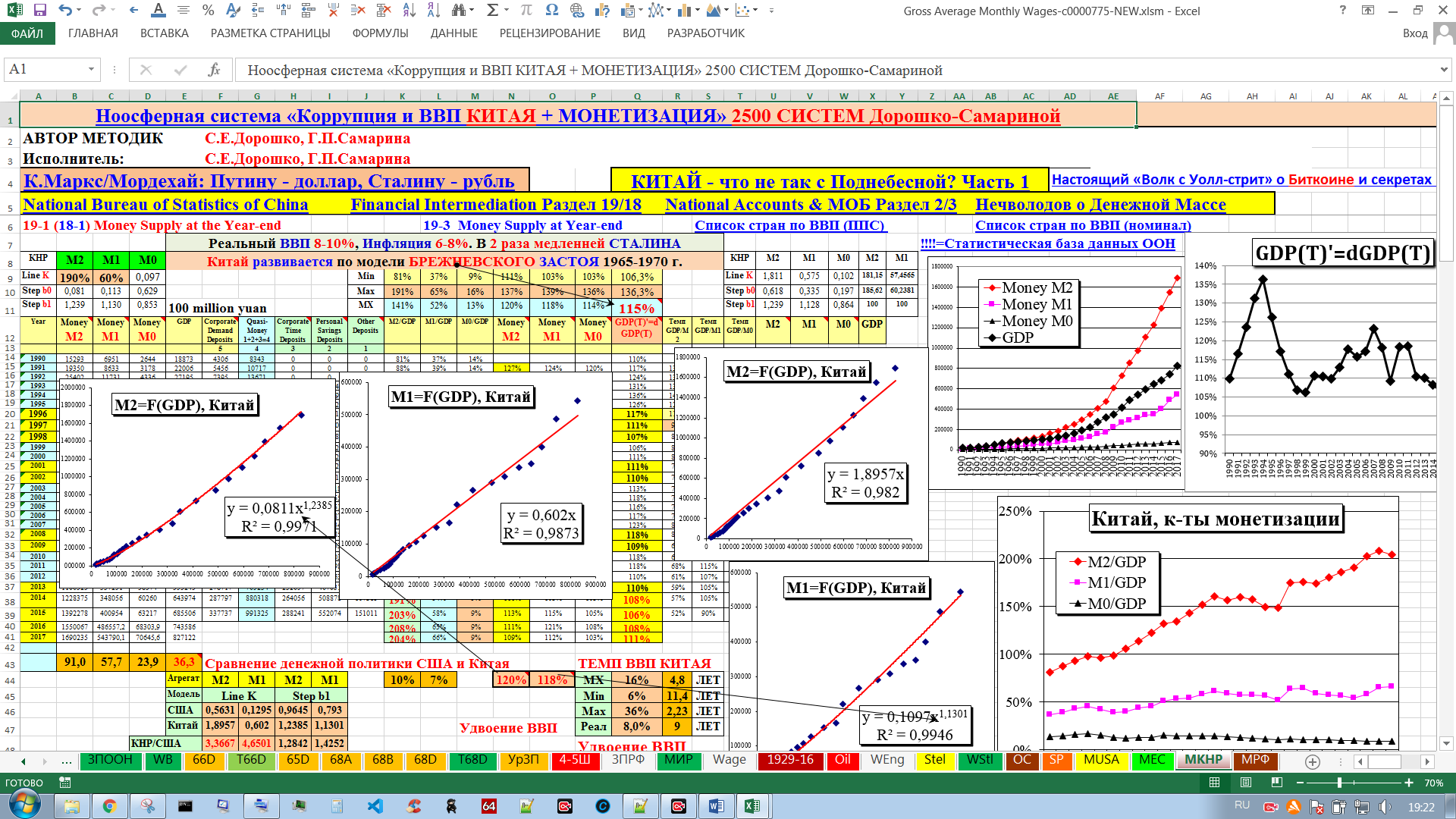Apply percent style with the % icon
The height and width of the screenshot is (819, 1456).
pyautogui.click(x=208, y=11)
